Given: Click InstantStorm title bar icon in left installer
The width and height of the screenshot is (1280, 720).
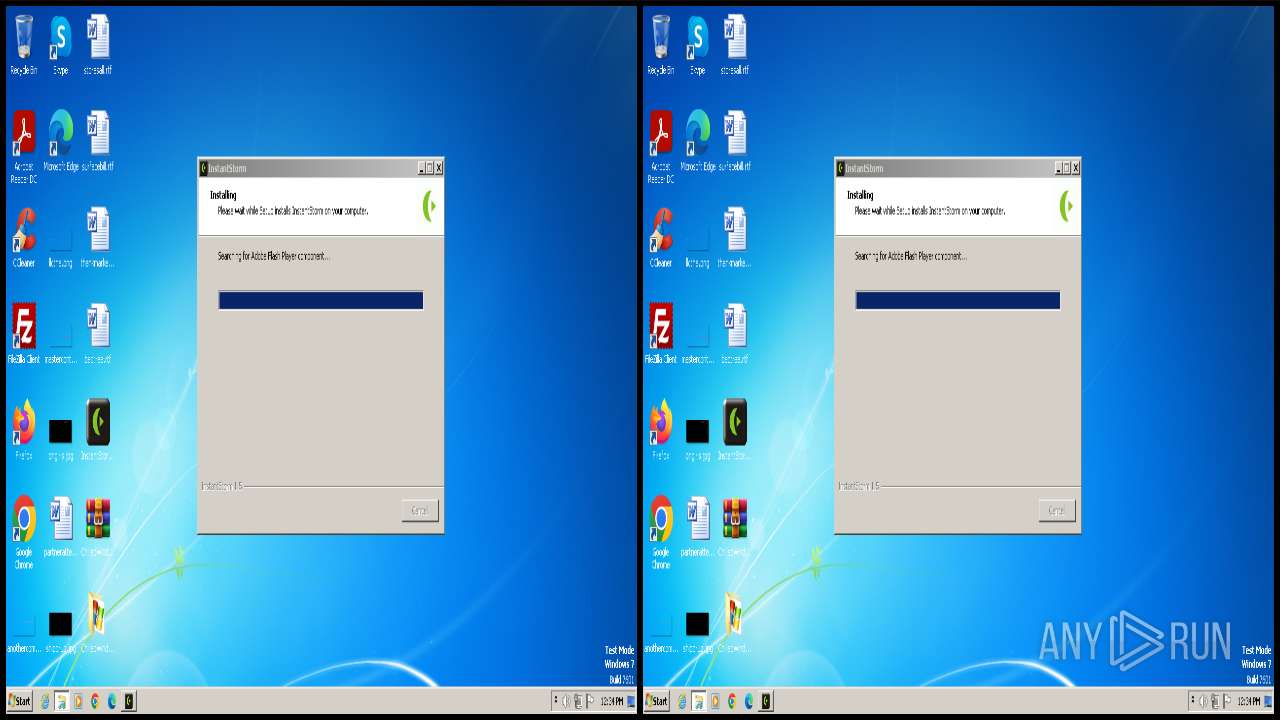Looking at the screenshot, I should [x=204, y=168].
